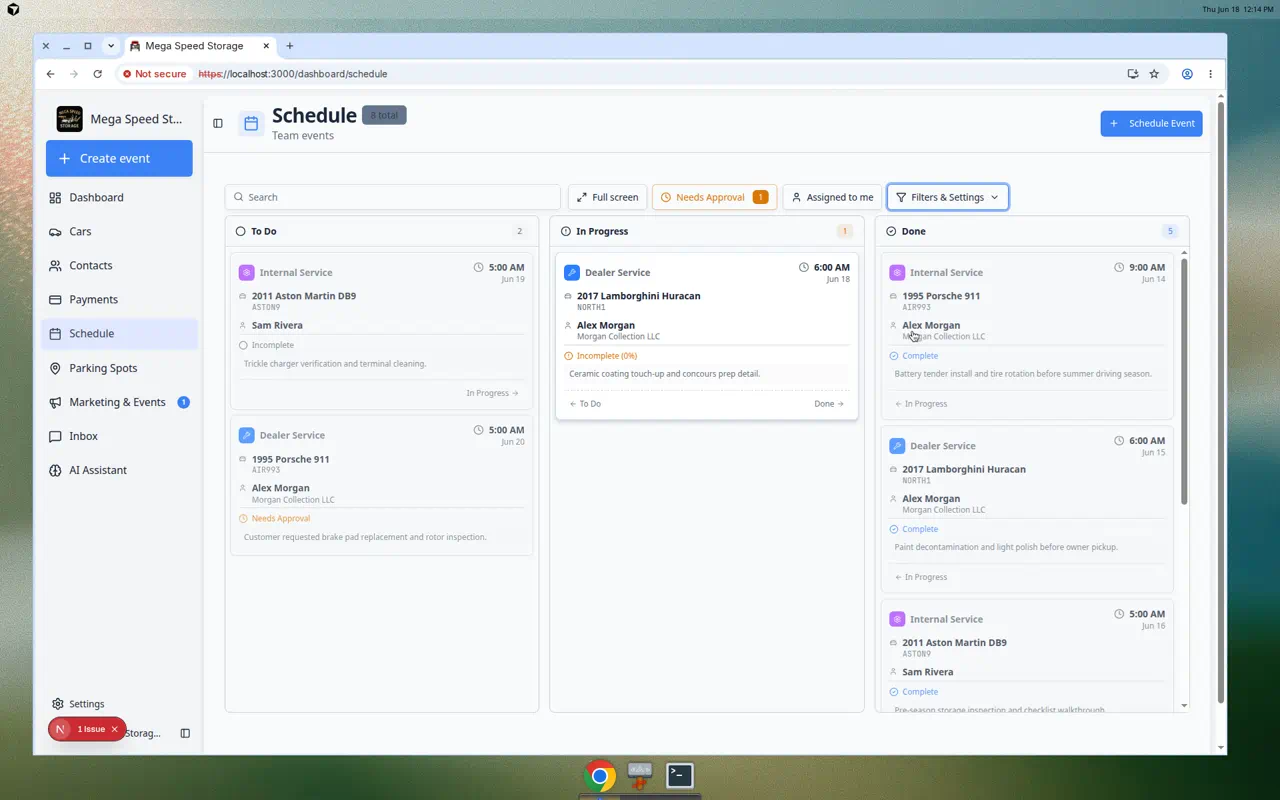Open Terminal from the dock
Viewport: 1280px width, 800px height.
[x=680, y=775]
